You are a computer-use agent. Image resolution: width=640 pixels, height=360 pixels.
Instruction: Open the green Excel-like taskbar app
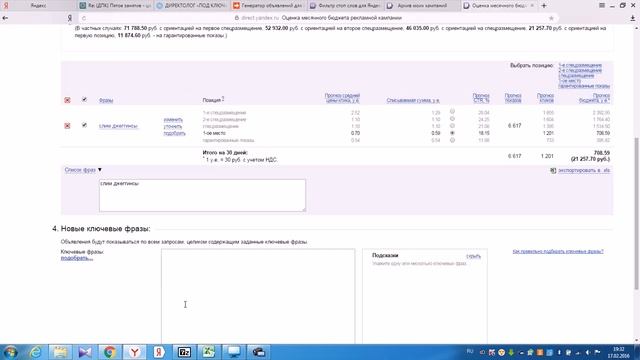[x=209, y=352]
